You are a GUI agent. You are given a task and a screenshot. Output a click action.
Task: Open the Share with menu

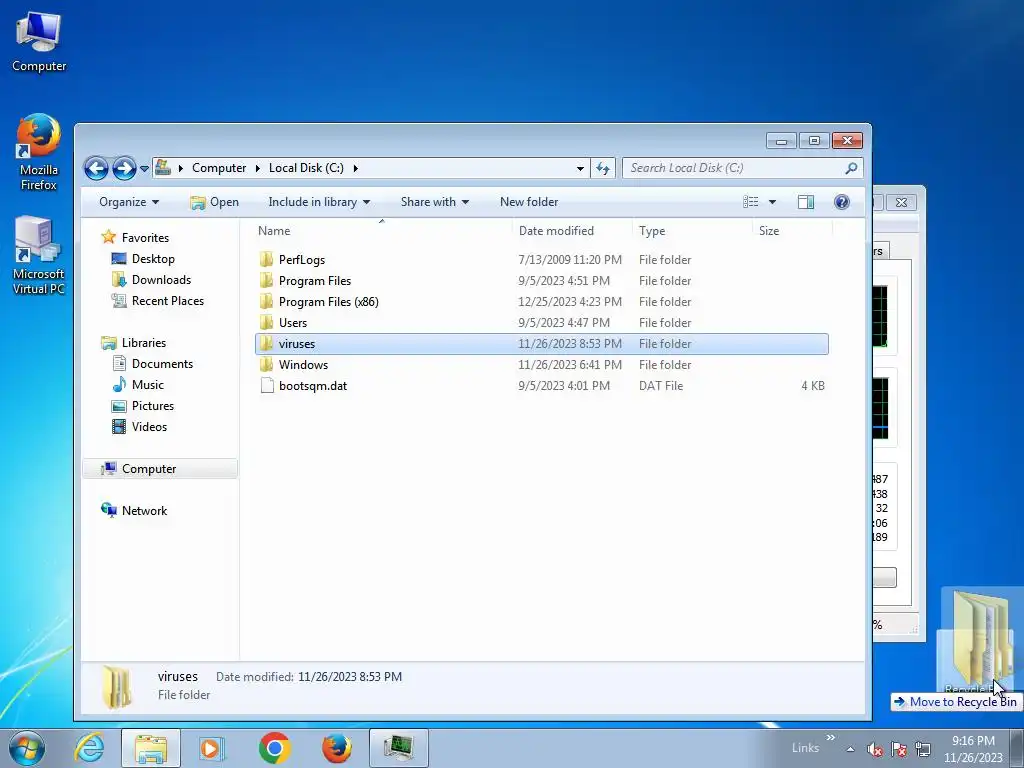434,202
